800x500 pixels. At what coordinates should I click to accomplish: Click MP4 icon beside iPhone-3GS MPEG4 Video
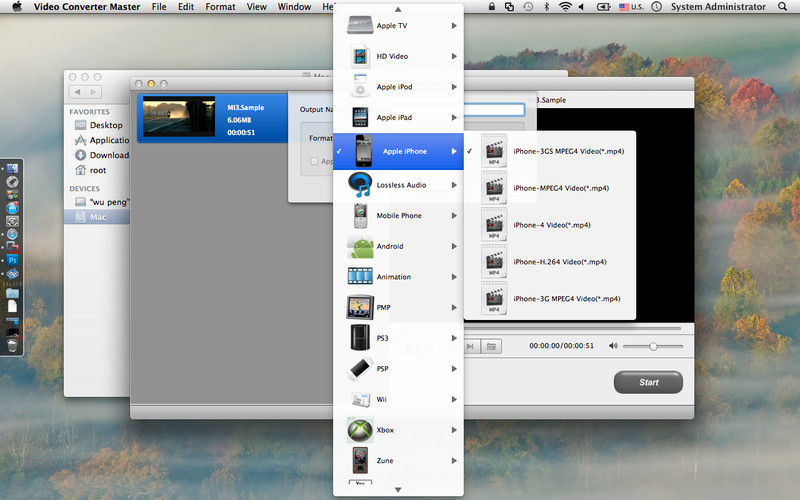point(494,151)
